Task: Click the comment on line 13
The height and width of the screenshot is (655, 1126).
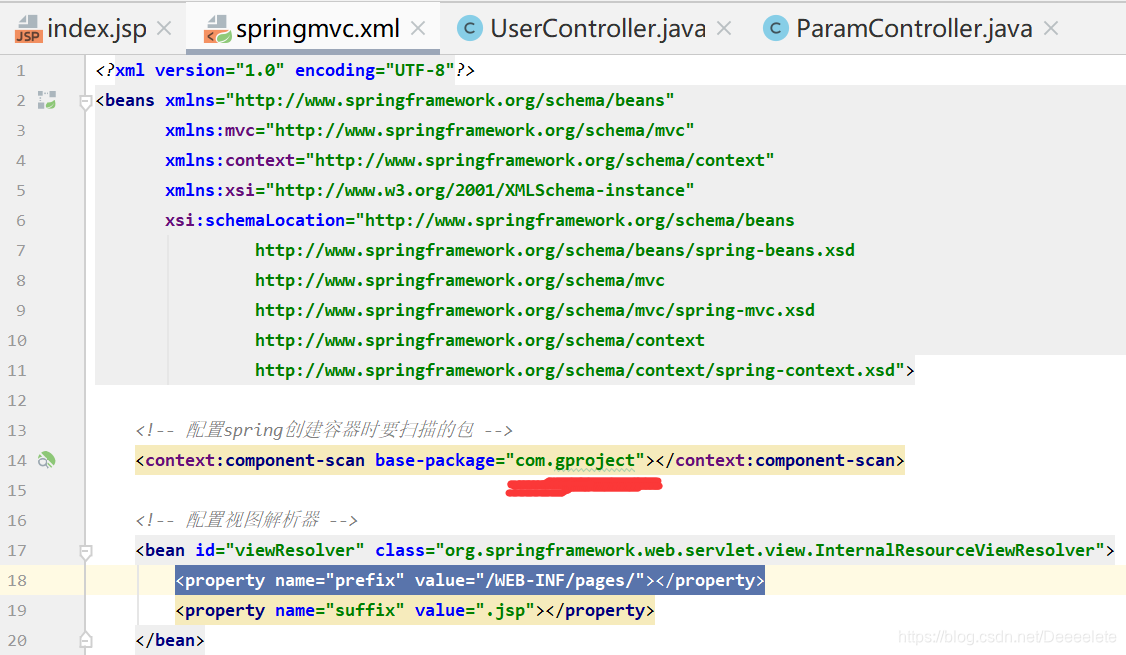Action: pos(324,430)
